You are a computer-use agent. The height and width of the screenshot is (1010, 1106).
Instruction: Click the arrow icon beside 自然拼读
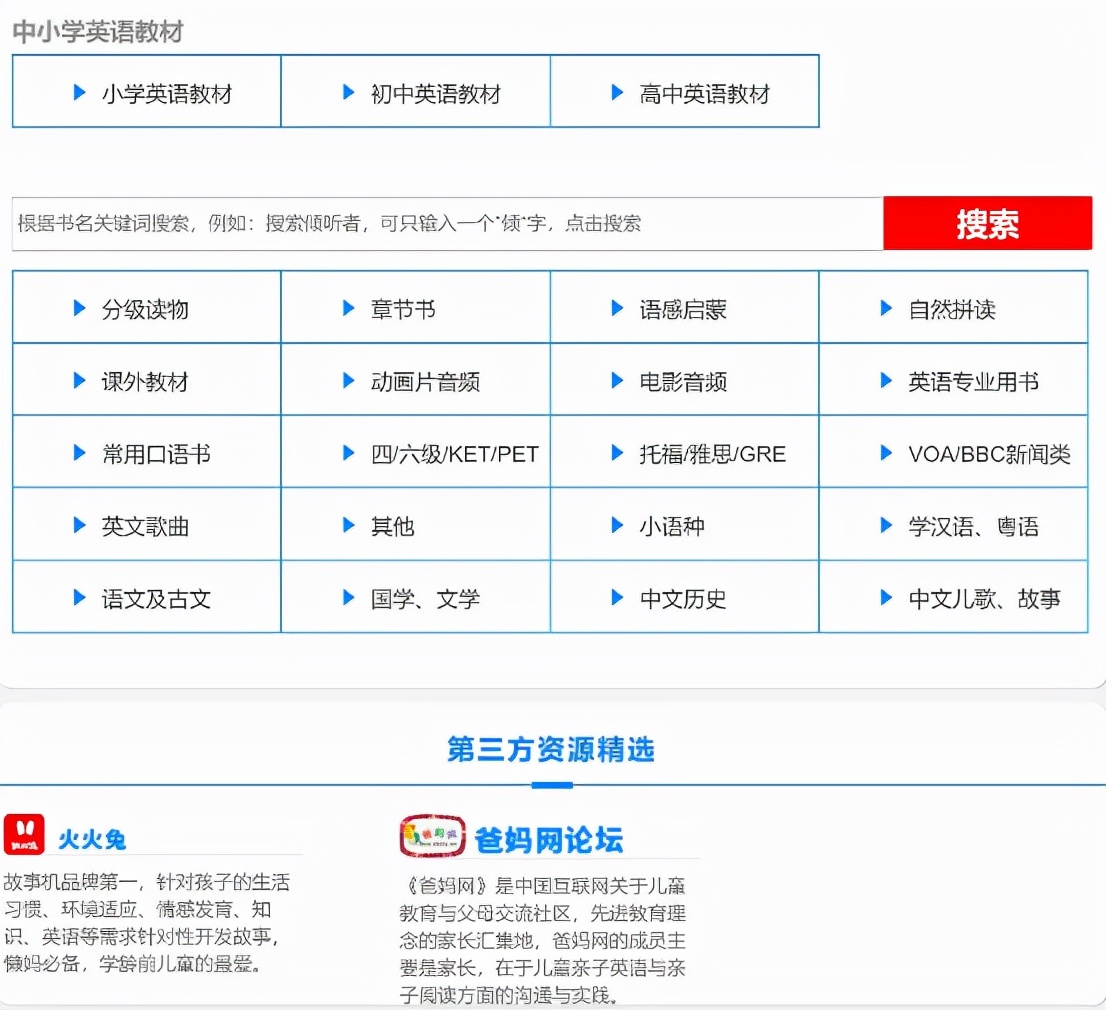[x=886, y=309]
